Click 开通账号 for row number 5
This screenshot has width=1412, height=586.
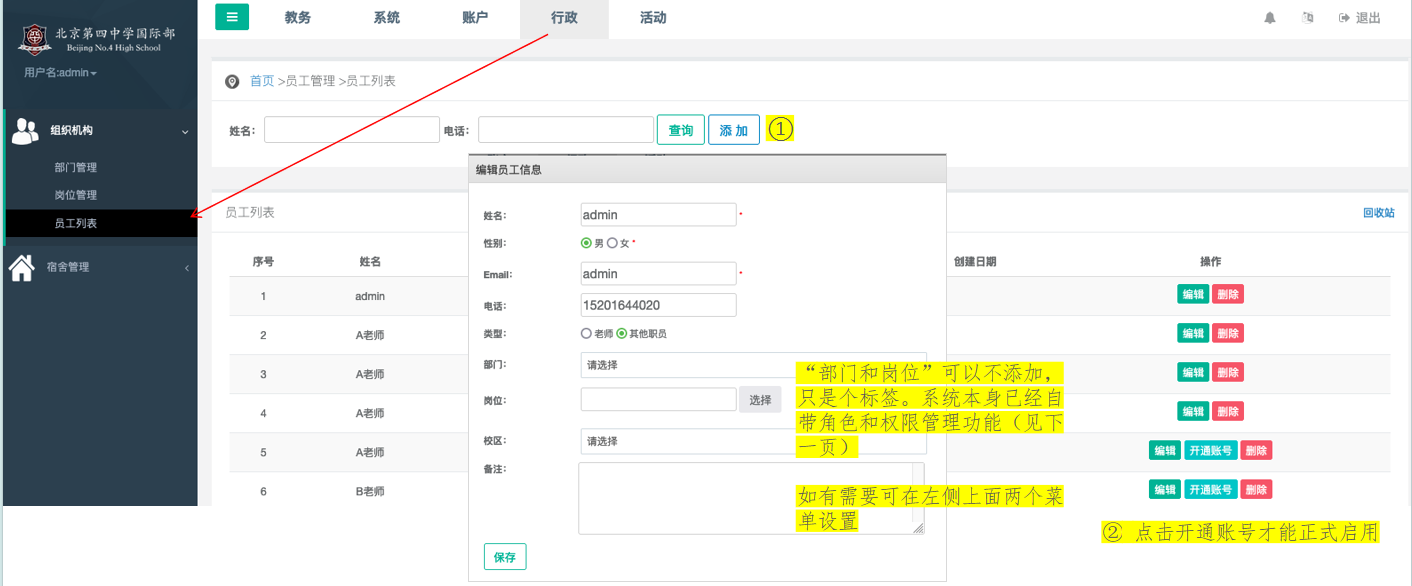[x=1211, y=451]
